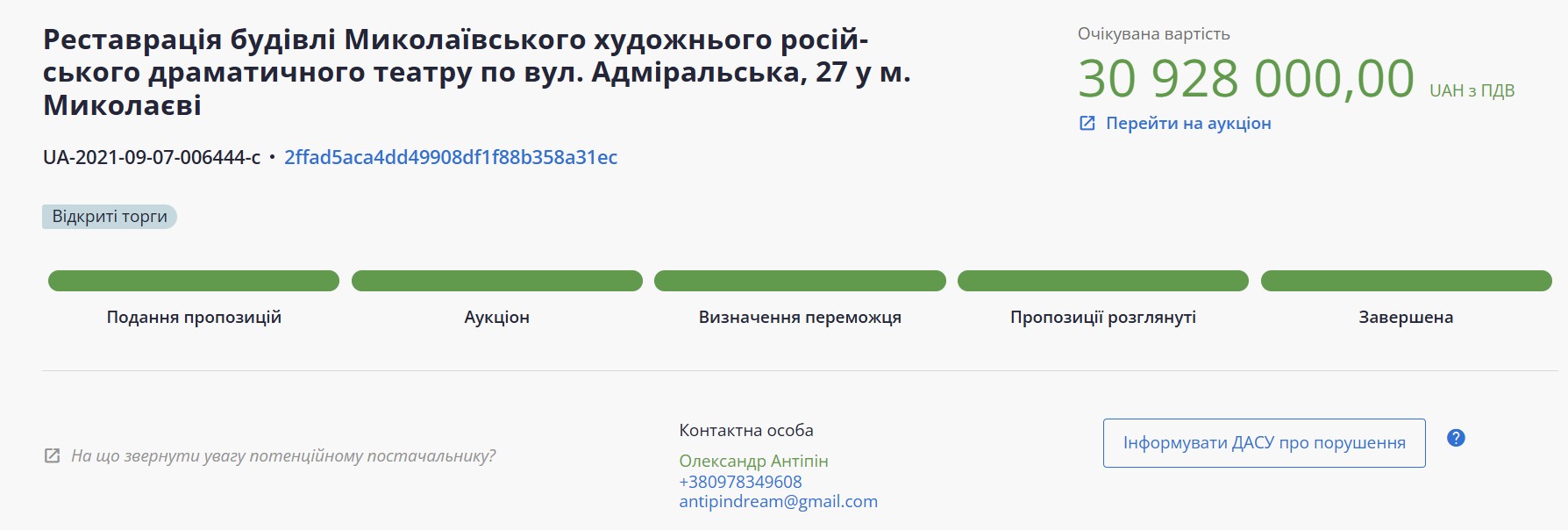
Task: Open tender hash link 2ffad5aca4dd49908df1f88b358a31ec
Action: 450,158
